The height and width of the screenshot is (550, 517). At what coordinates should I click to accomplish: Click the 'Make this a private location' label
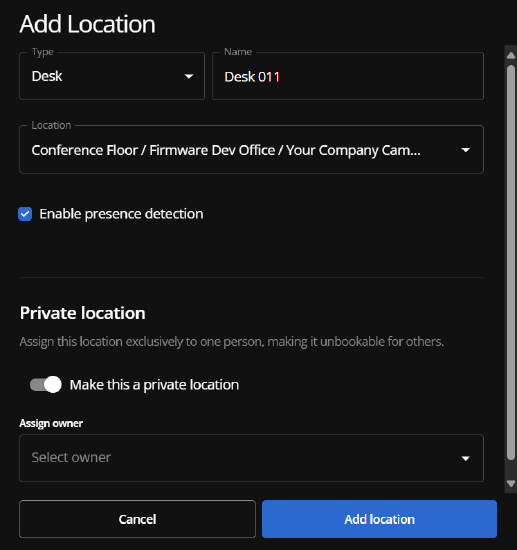click(154, 385)
